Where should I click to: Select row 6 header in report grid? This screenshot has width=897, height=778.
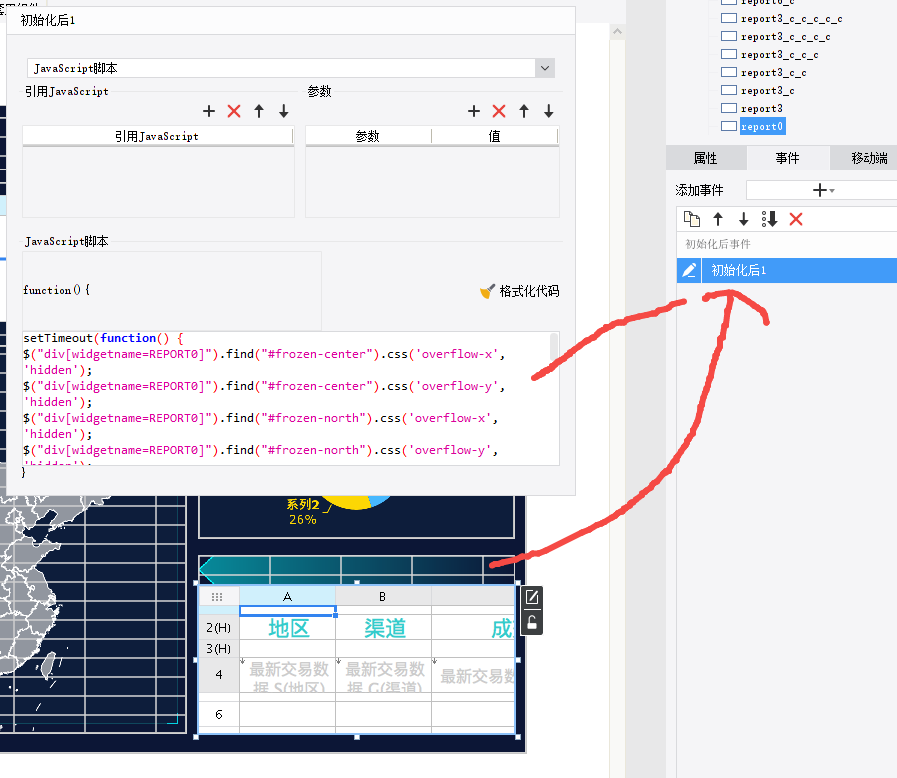[x=219, y=715]
